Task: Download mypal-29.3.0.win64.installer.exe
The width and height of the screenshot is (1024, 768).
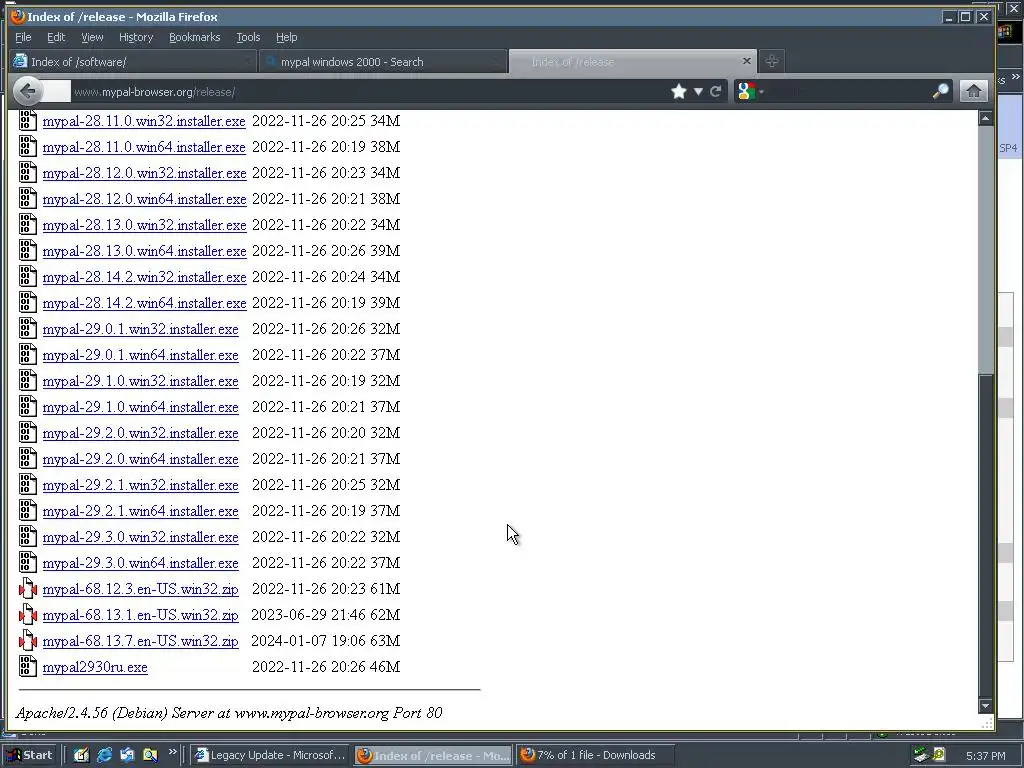Action: (x=140, y=563)
